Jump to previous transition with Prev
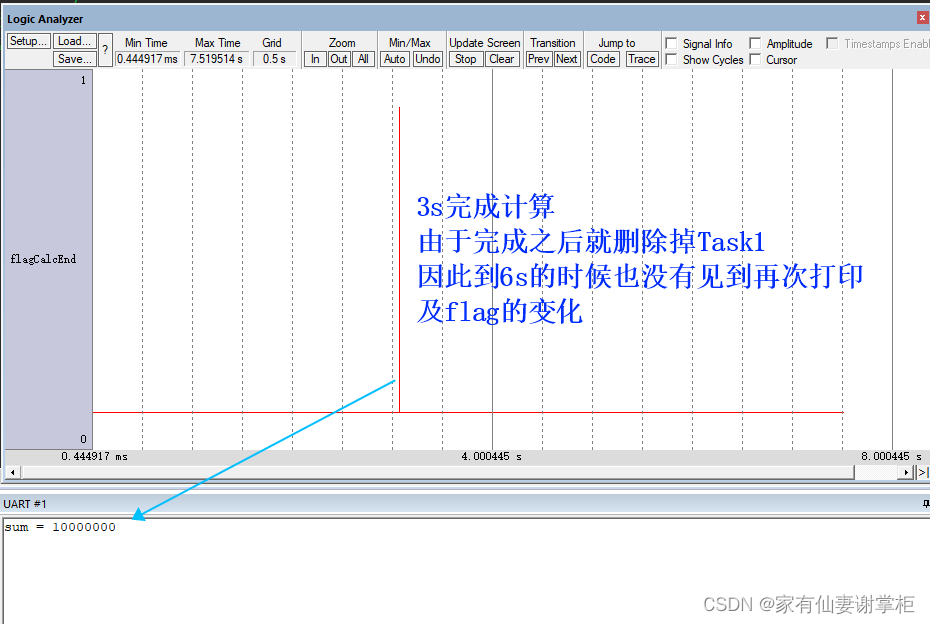Viewport: 930px width, 624px height. coord(538,59)
